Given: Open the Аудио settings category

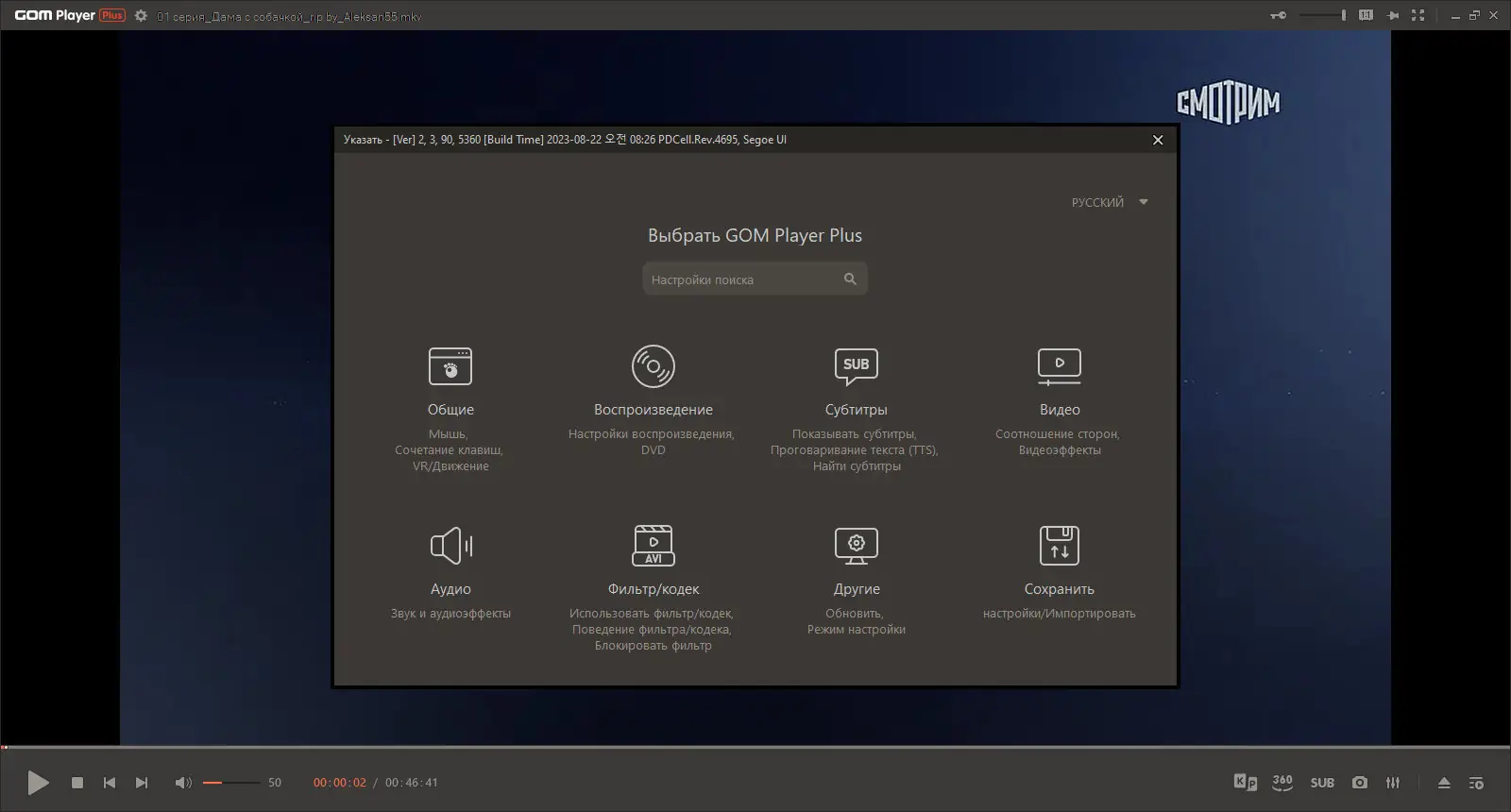Looking at the screenshot, I should click(450, 571).
